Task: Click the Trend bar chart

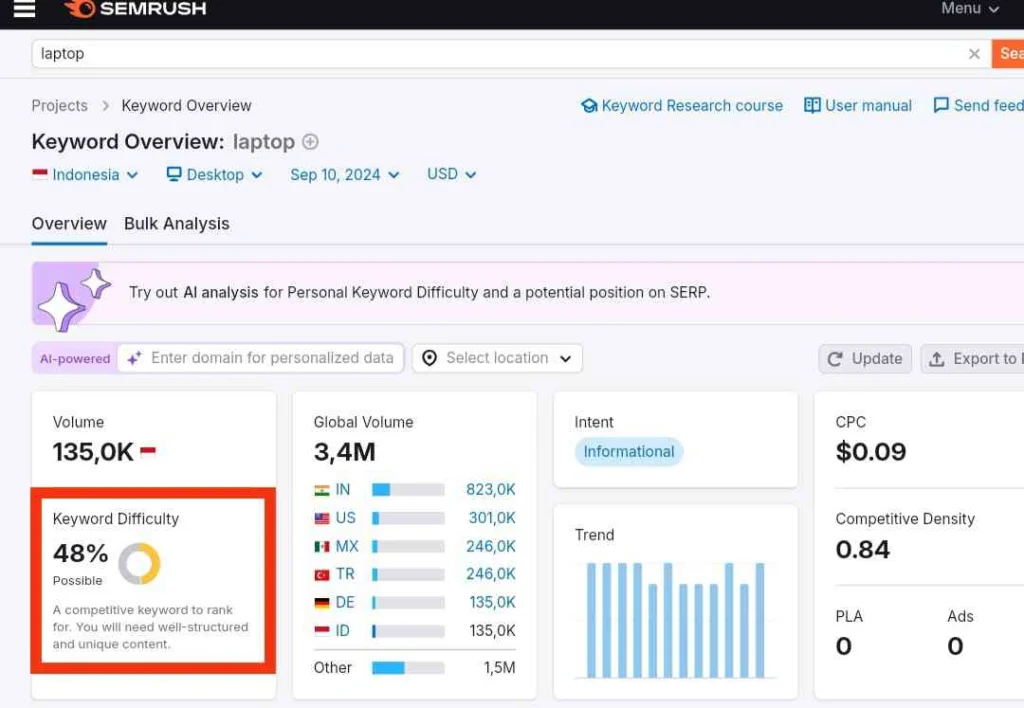Action: [675, 620]
